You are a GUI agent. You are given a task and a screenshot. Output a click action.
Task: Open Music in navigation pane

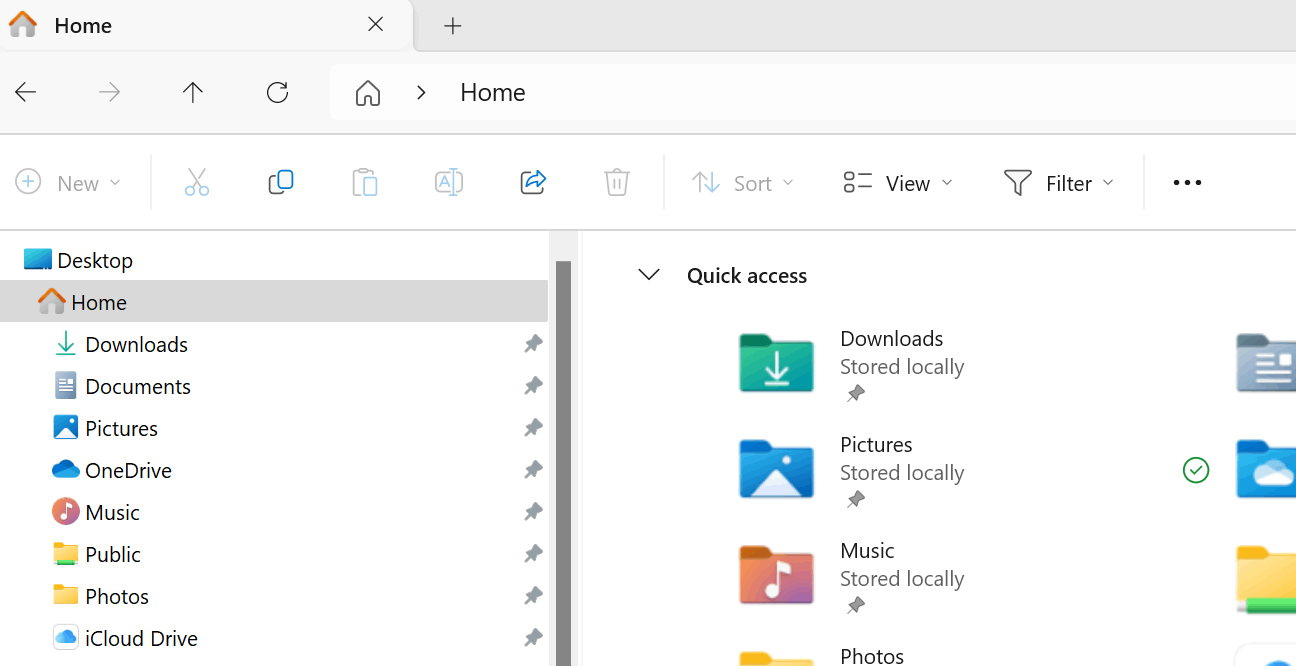pos(112,512)
